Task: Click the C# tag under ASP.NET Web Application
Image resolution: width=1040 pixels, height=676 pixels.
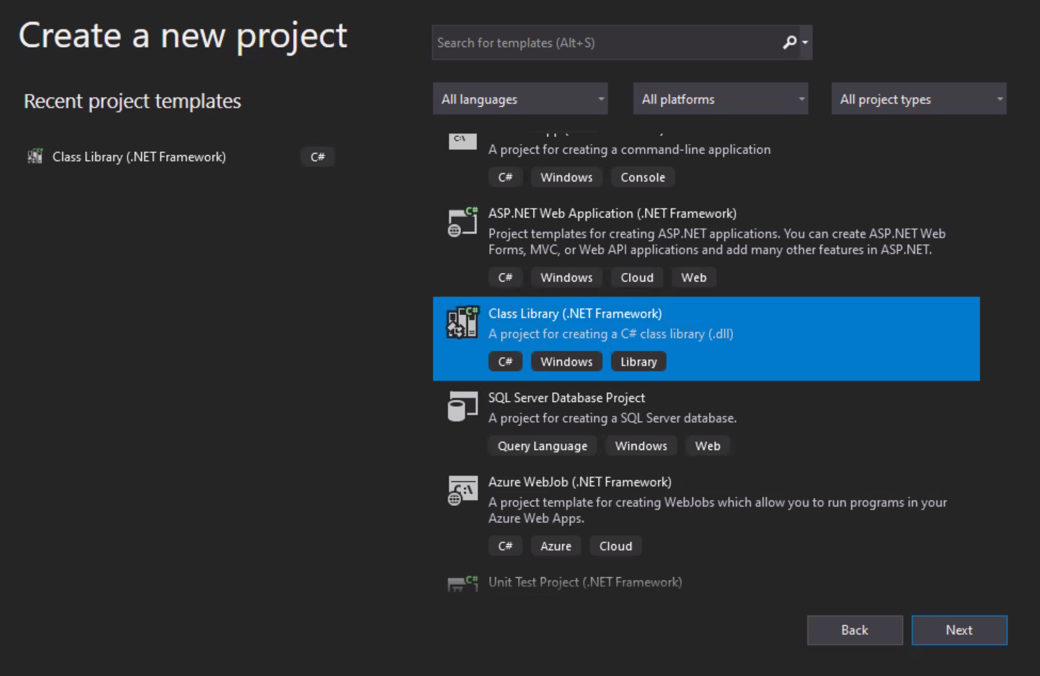Action: pyautogui.click(x=505, y=277)
